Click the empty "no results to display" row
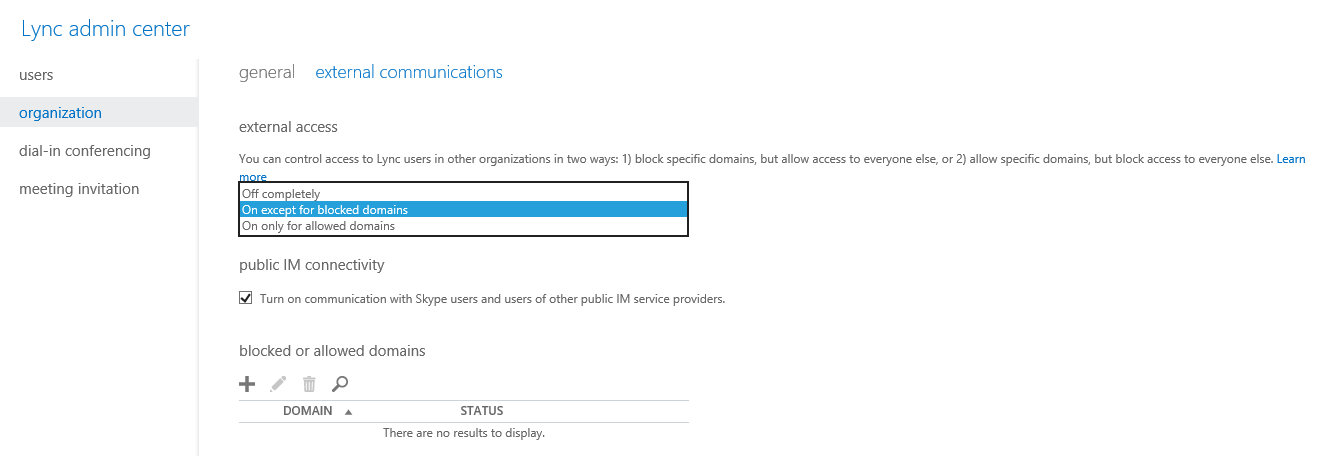1329x456 pixels. (x=463, y=434)
